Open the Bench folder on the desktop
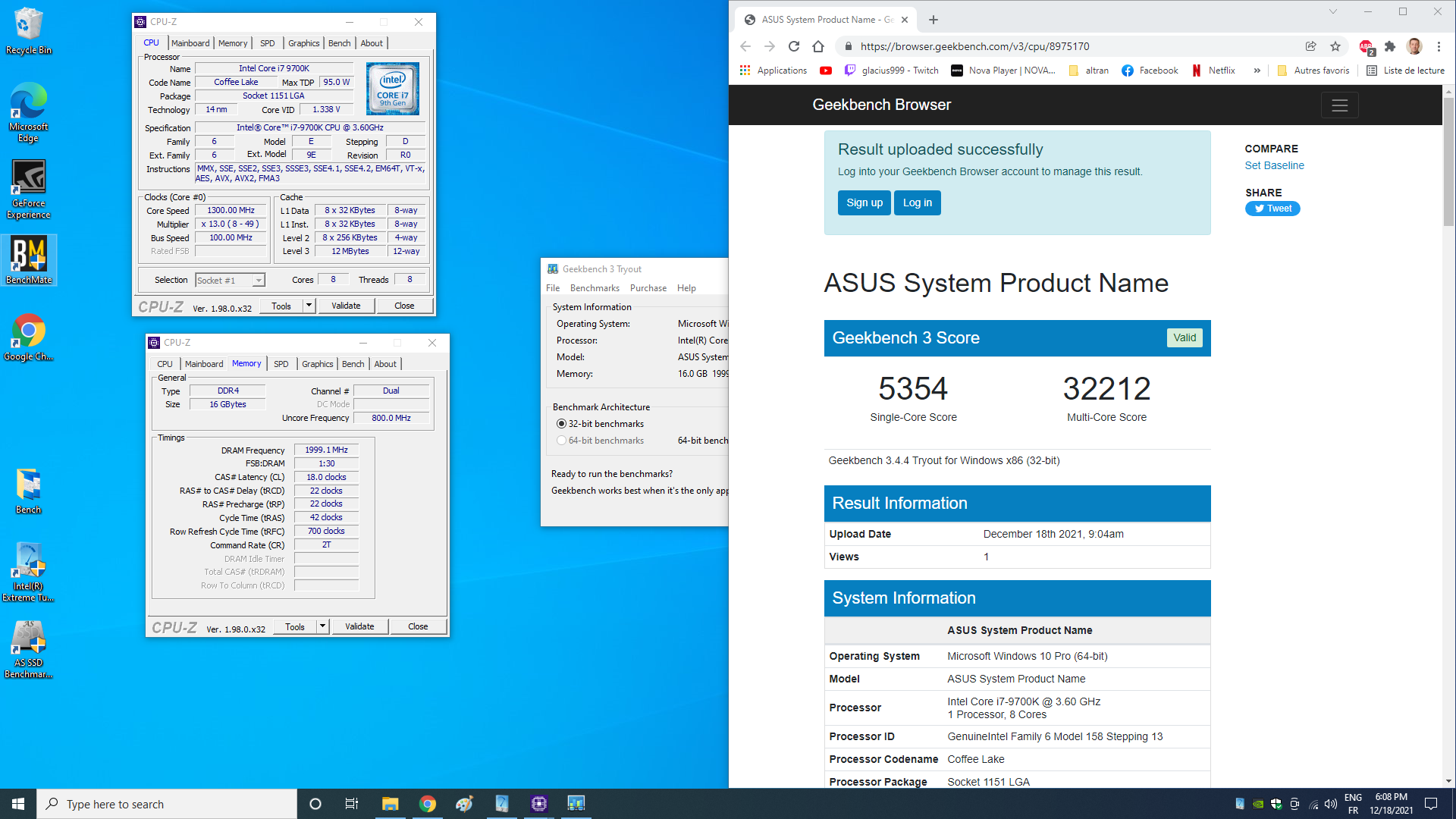Screen dimensions: 1456x819 click(x=28, y=491)
